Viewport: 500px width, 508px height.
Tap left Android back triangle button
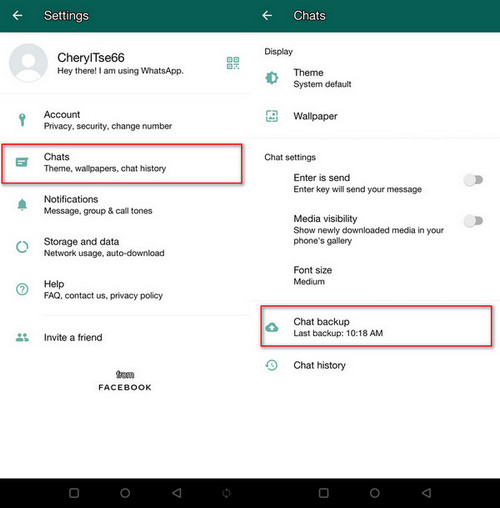(177, 493)
